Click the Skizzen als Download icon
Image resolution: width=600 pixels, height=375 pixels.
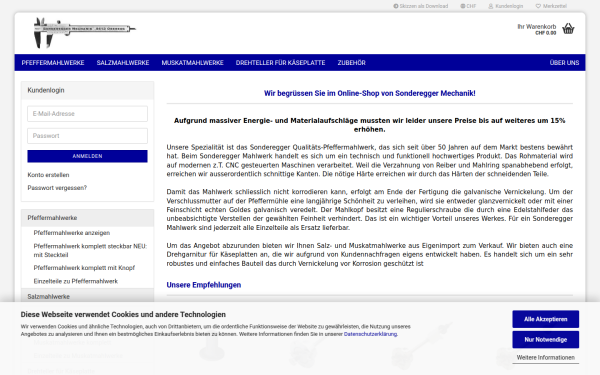[x=396, y=6]
